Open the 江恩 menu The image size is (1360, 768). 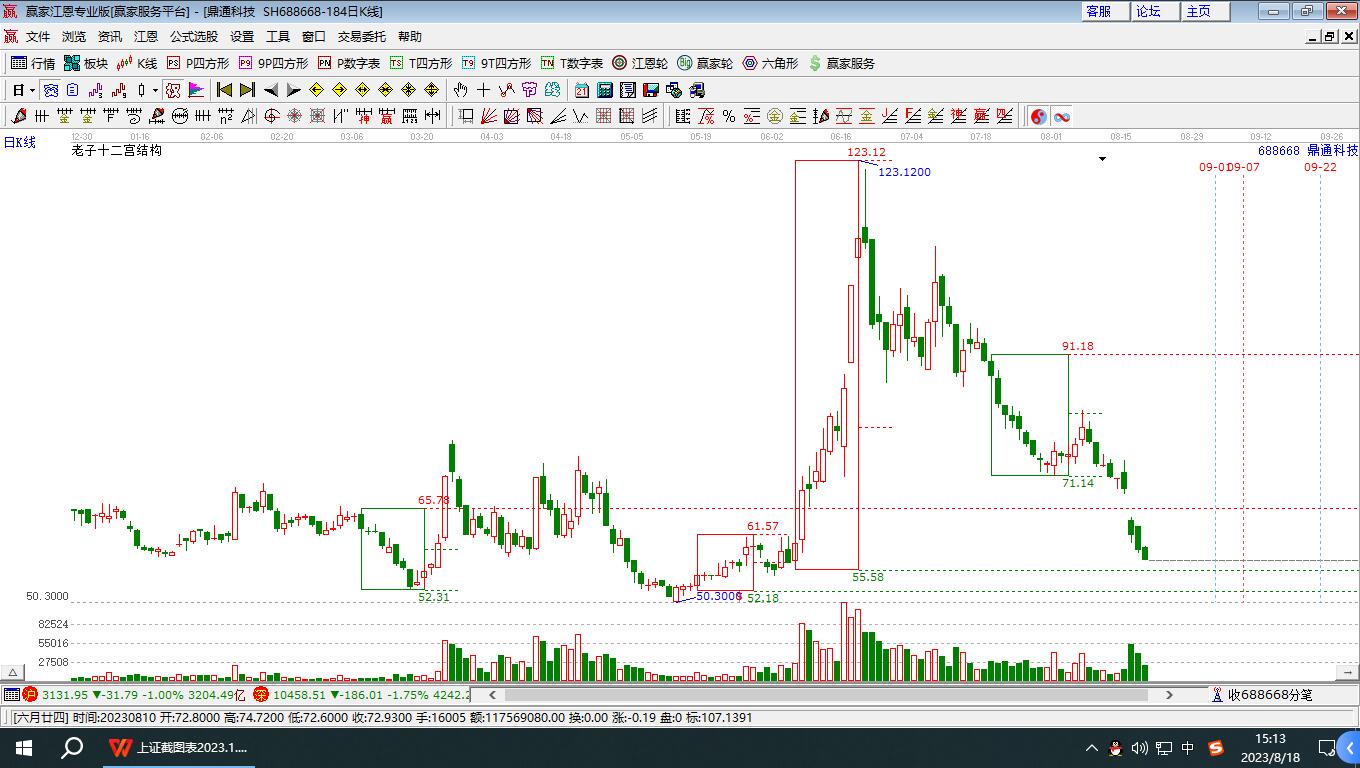click(146, 36)
